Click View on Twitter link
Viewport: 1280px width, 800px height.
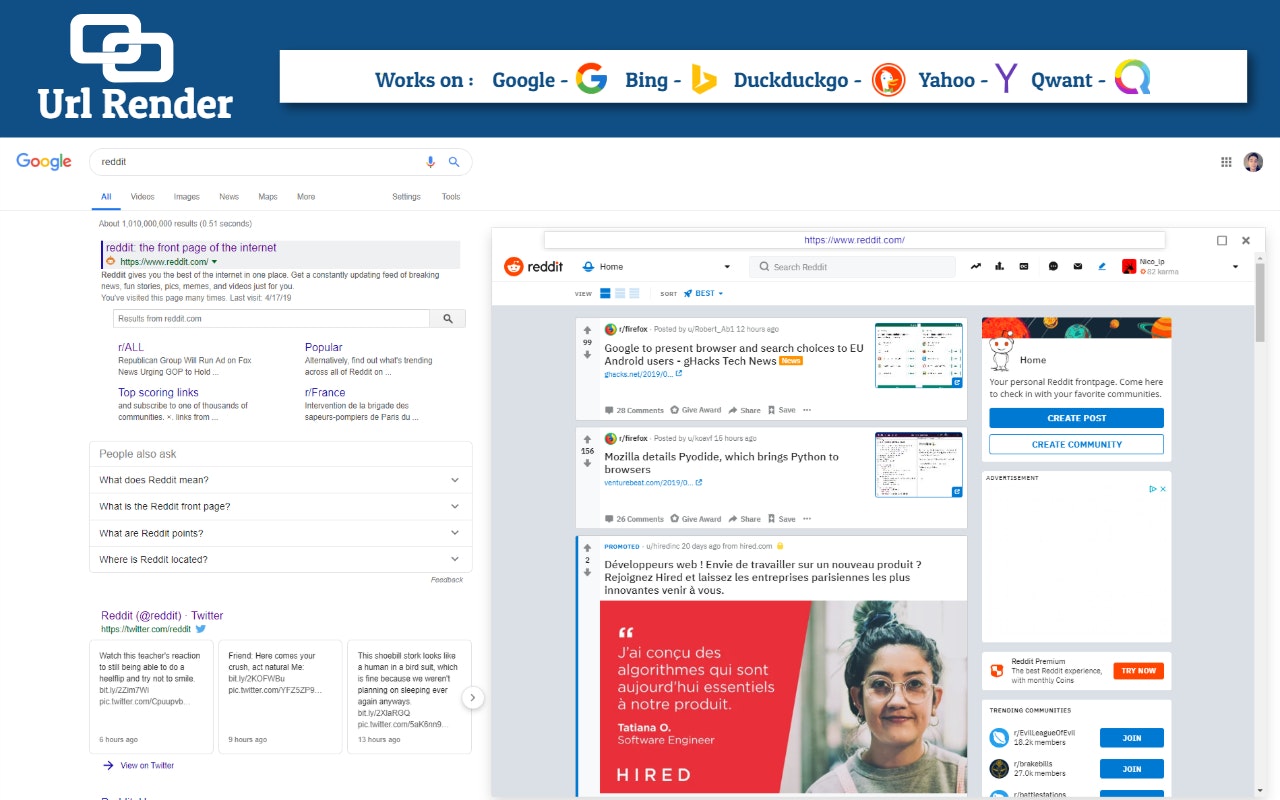(147, 766)
